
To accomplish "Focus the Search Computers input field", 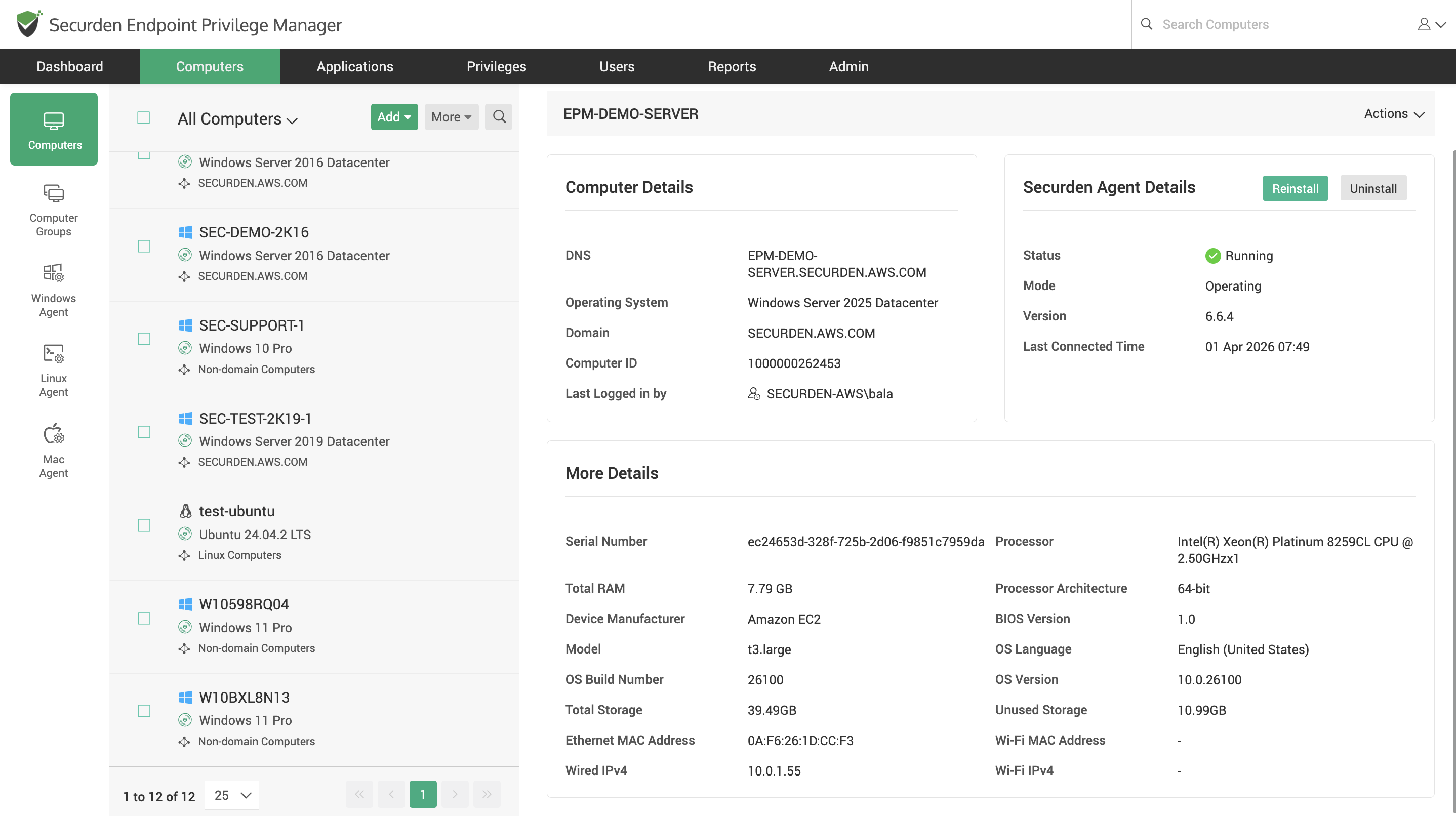I will point(1272,24).
